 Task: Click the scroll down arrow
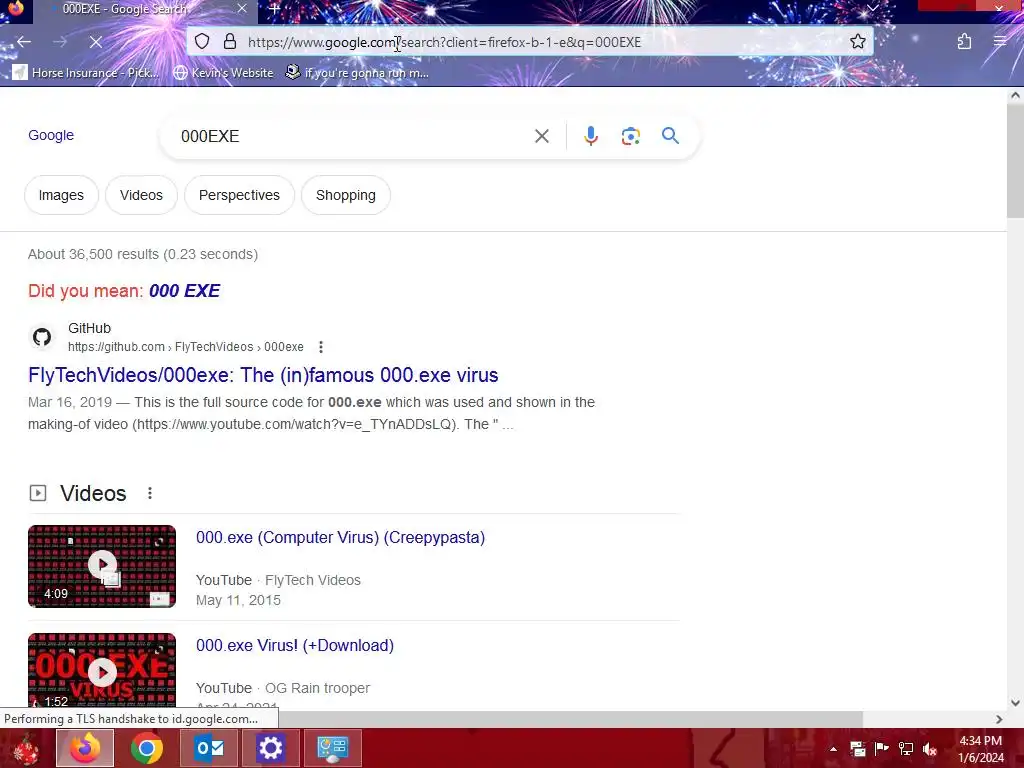click(x=1015, y=703)
